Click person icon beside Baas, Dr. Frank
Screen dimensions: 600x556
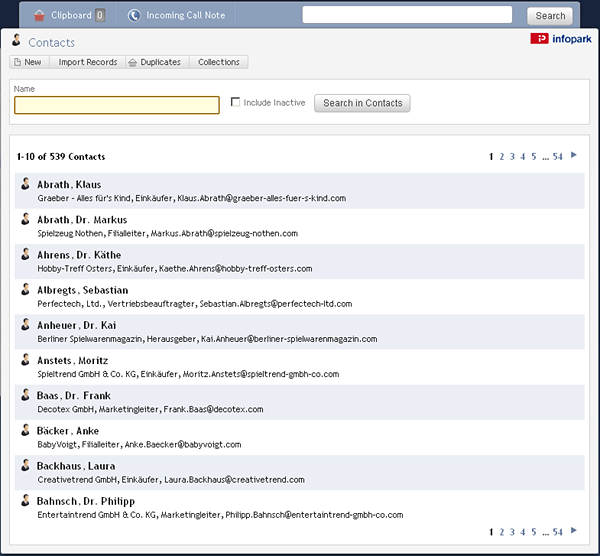(25, 395)
